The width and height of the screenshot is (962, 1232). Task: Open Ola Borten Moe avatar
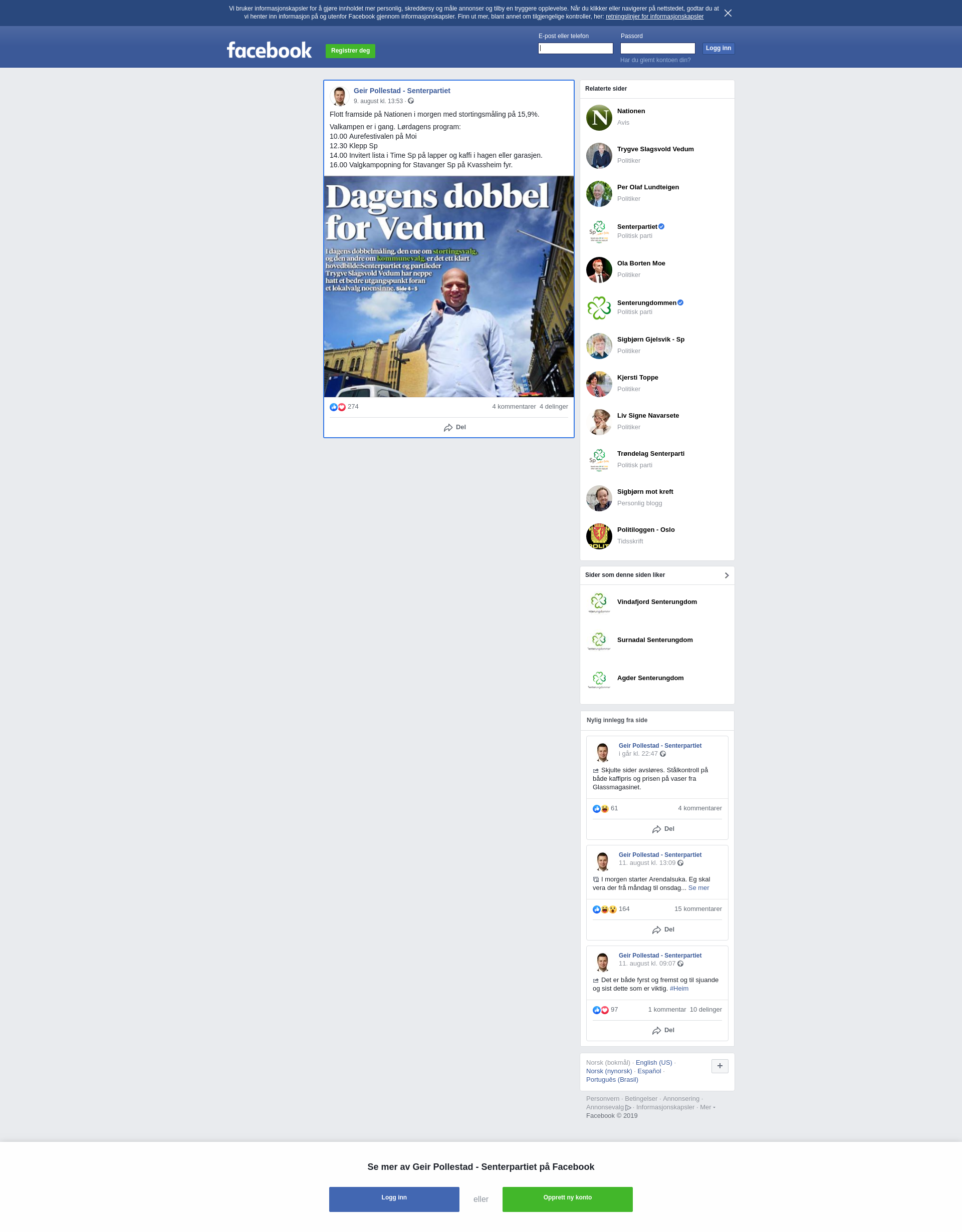tap(599, 269)
